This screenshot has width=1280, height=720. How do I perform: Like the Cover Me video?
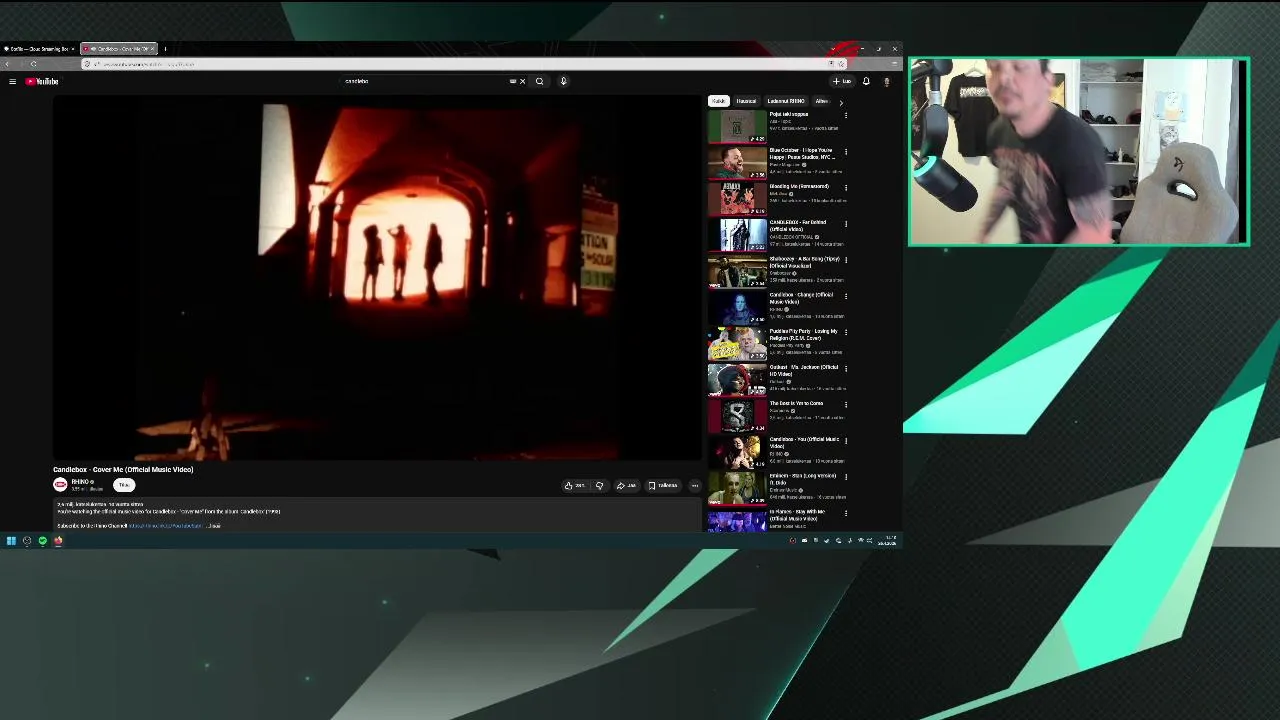tap(574, 485)
